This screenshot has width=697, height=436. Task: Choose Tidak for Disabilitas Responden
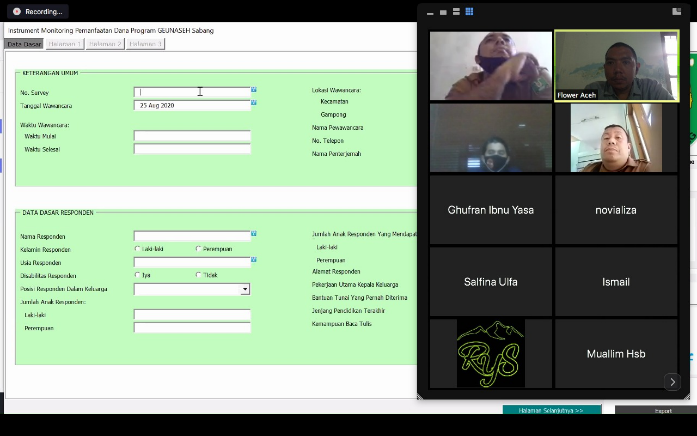199,275
